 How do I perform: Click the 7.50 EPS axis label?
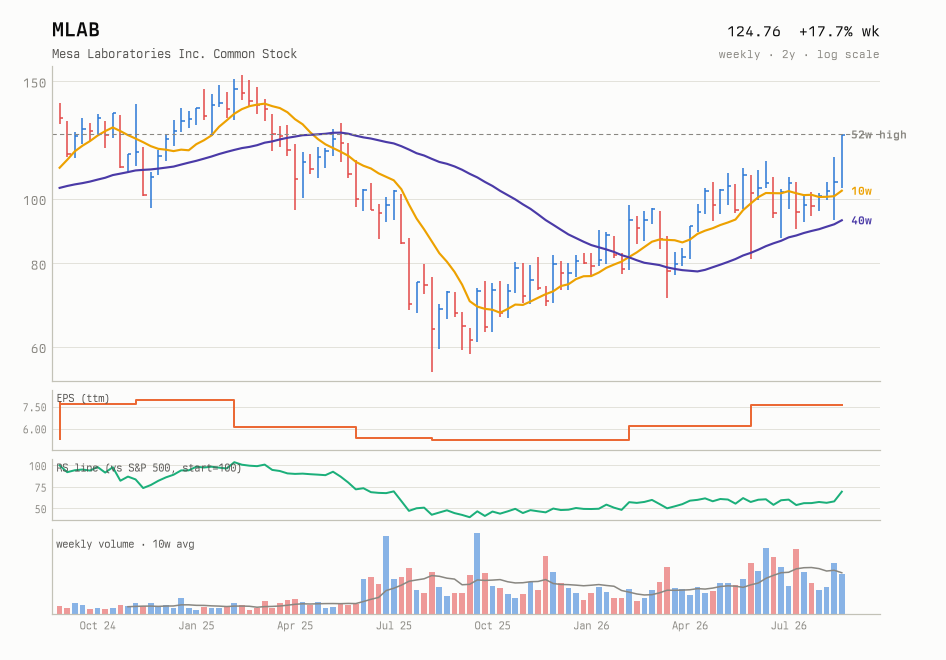35,408
